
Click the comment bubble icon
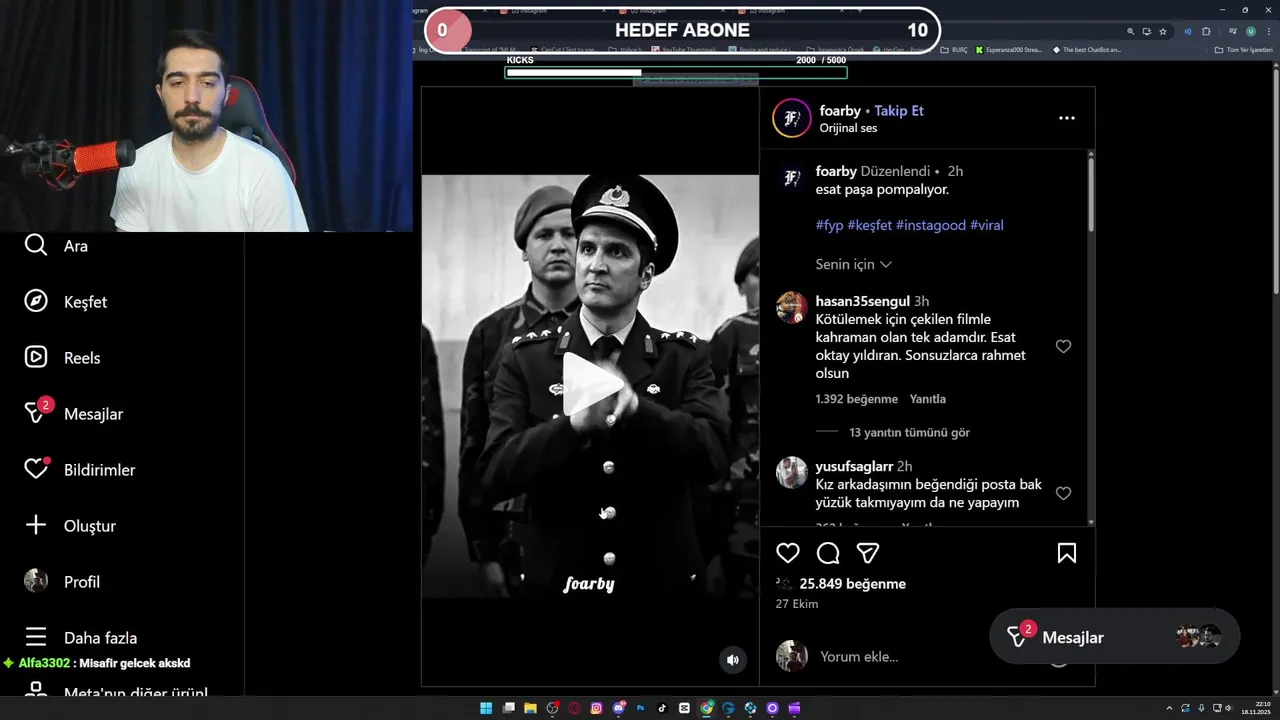(828, 553)
